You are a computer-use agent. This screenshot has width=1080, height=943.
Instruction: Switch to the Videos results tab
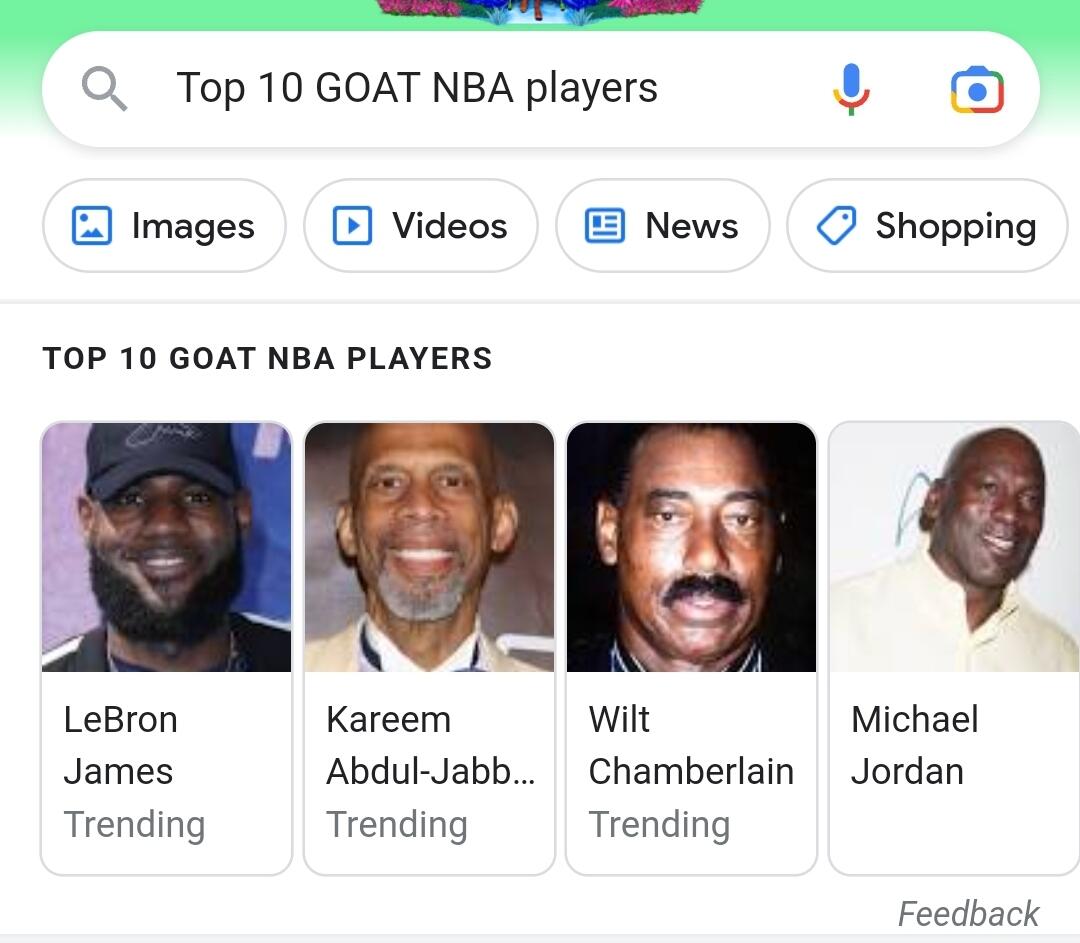coord(421,226)
